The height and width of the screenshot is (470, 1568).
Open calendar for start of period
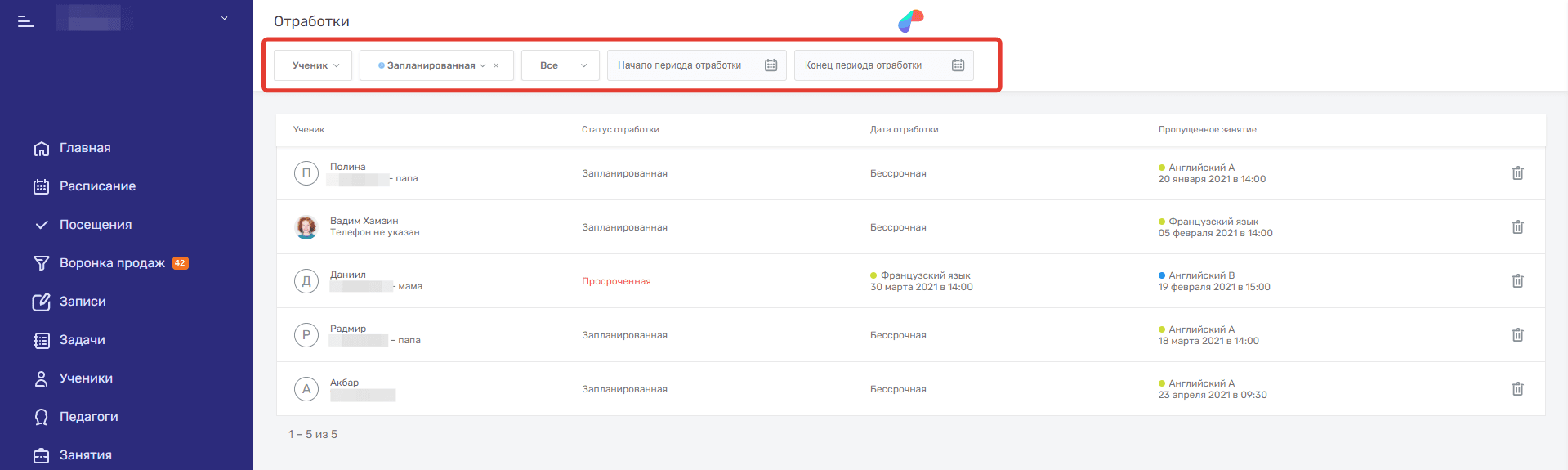point(771,65)
